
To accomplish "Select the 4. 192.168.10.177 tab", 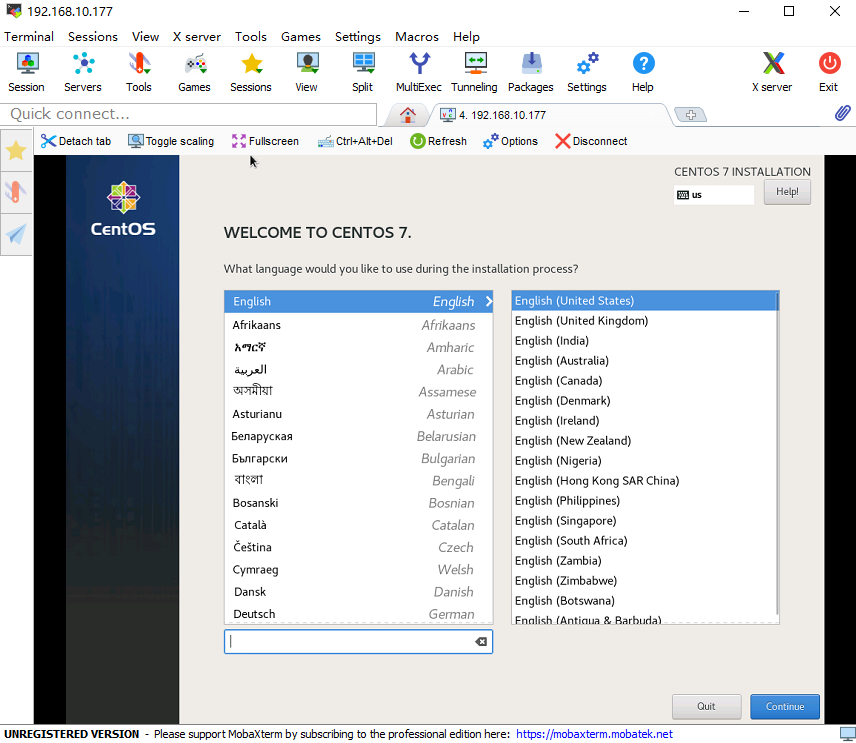I will pos(549,115).
